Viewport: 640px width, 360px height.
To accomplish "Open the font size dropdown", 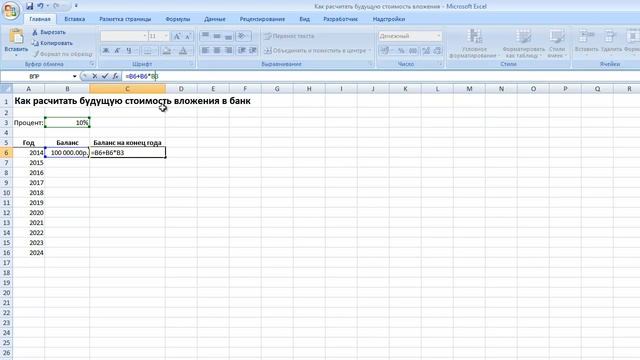I will (166, 36).
